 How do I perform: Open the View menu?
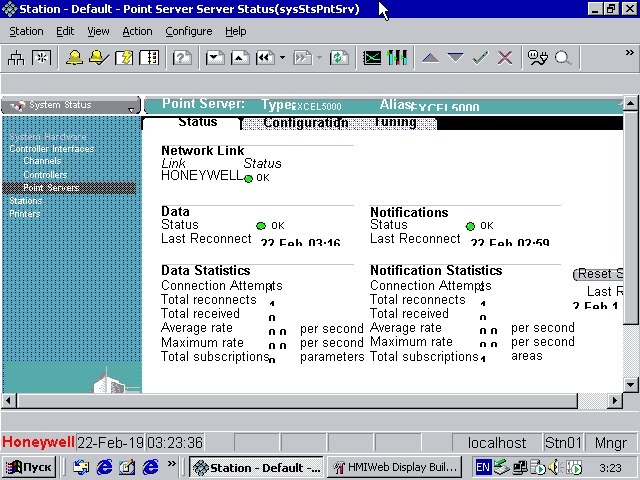(x=98, y=31)
